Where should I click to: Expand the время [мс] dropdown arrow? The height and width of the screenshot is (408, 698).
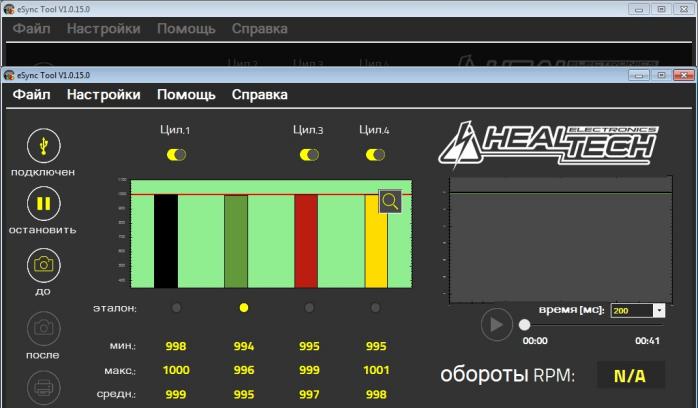point(659,311)
